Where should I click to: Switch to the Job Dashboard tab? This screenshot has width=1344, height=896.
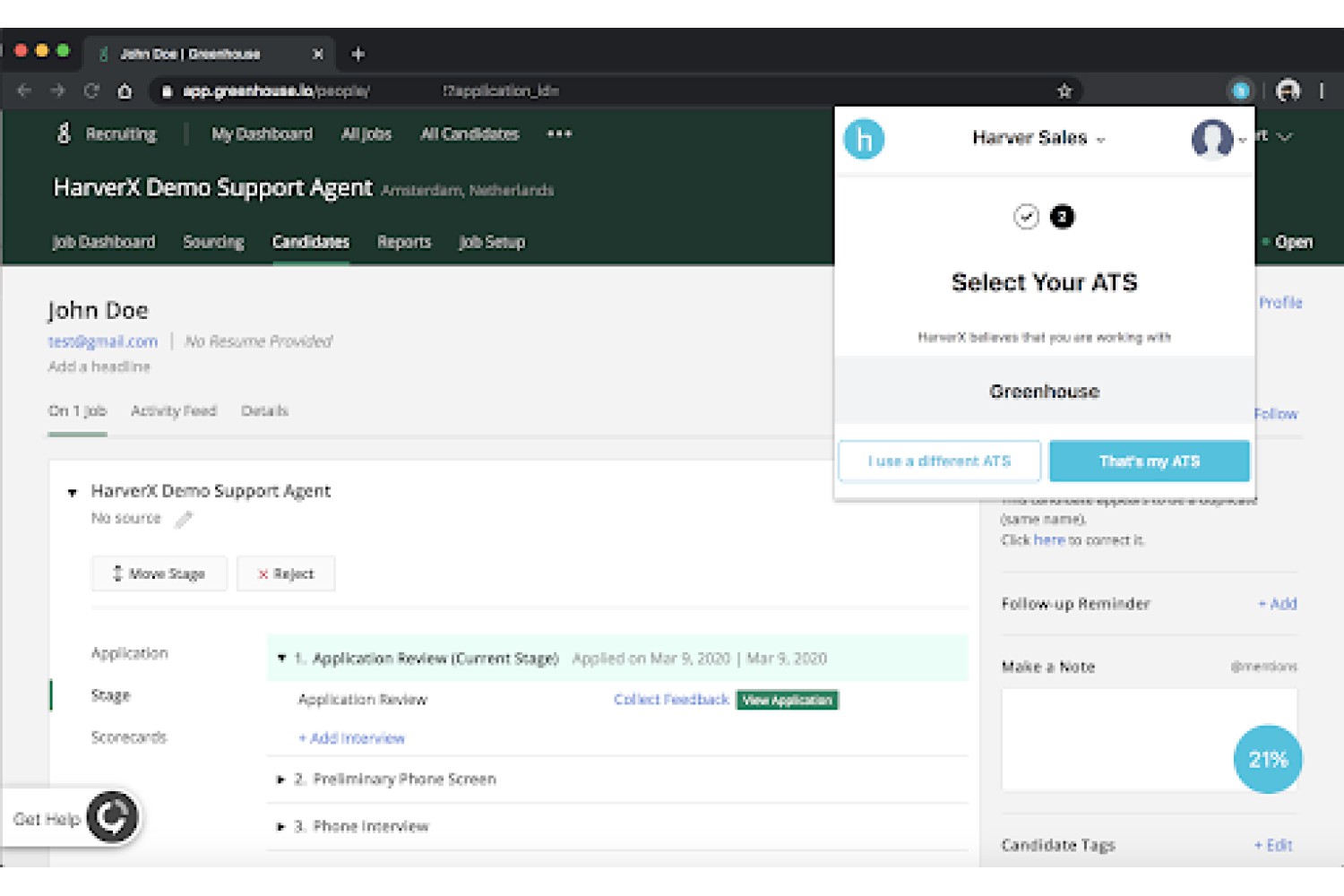tap(103, 242)
